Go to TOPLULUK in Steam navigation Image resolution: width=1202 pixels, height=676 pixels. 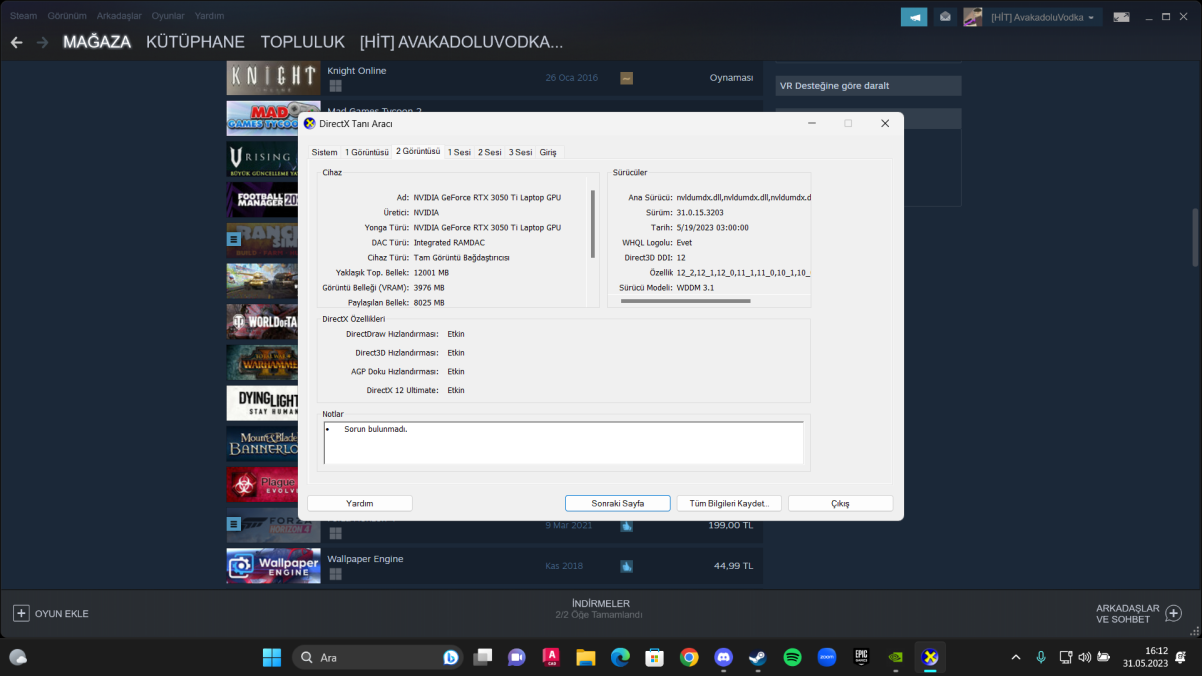click(303, 42)
